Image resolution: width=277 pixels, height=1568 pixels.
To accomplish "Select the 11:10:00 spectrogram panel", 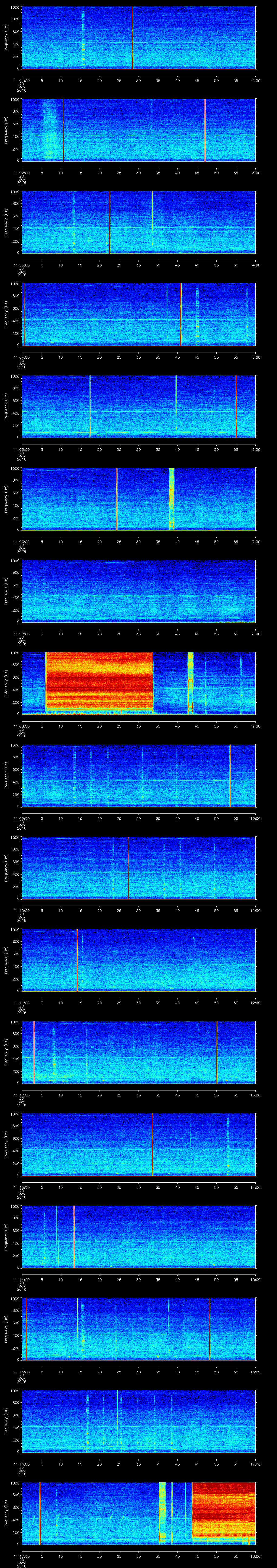I will [x=139, y=868].
